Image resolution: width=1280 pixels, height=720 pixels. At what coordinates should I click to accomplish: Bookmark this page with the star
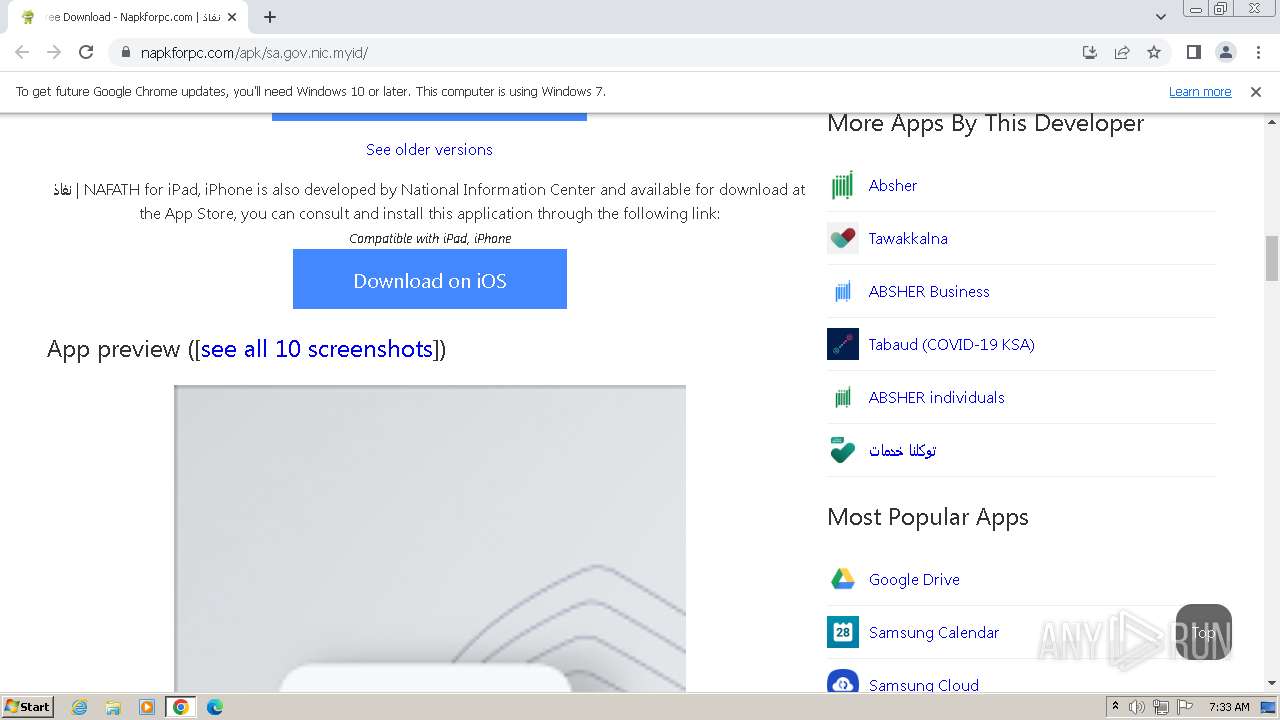click(x=1154, y=52)
